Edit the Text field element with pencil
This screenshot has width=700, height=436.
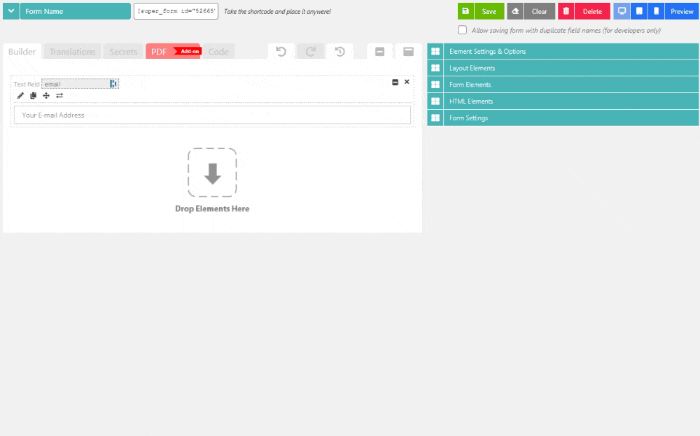click(20, 96)
